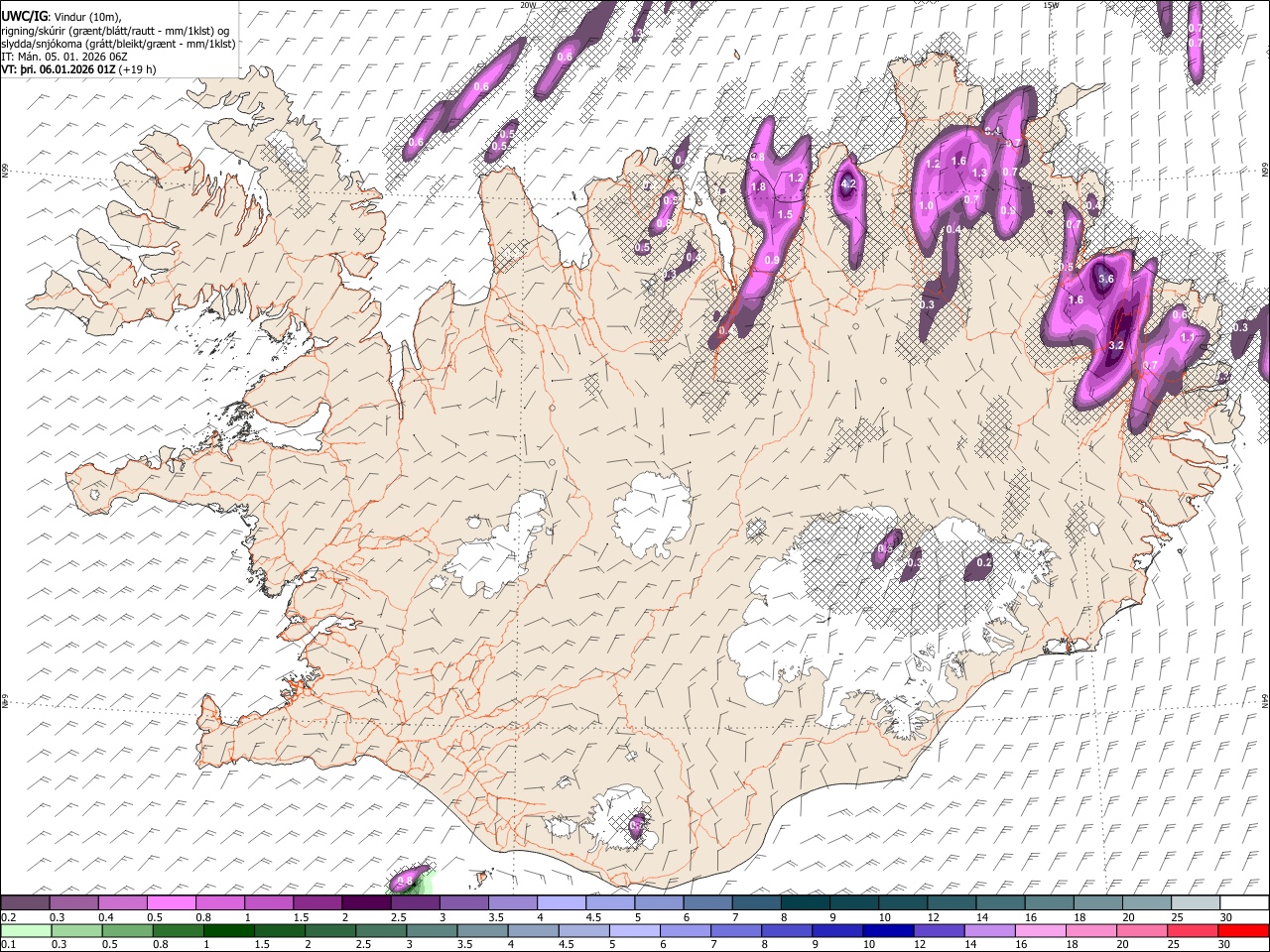Click the violet swatch labeled 12 in bottom legend row
Screen dimensions: 1270x952
point(939,930)
